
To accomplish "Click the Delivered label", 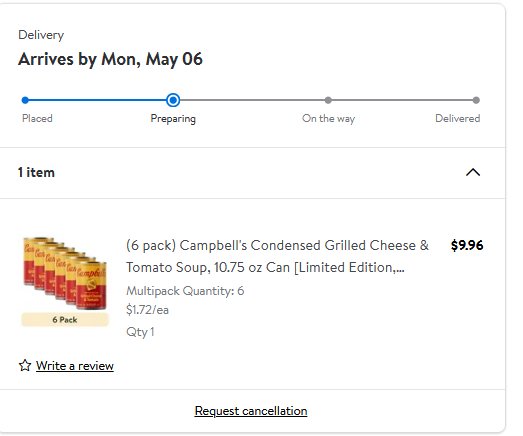I will 458,118.
